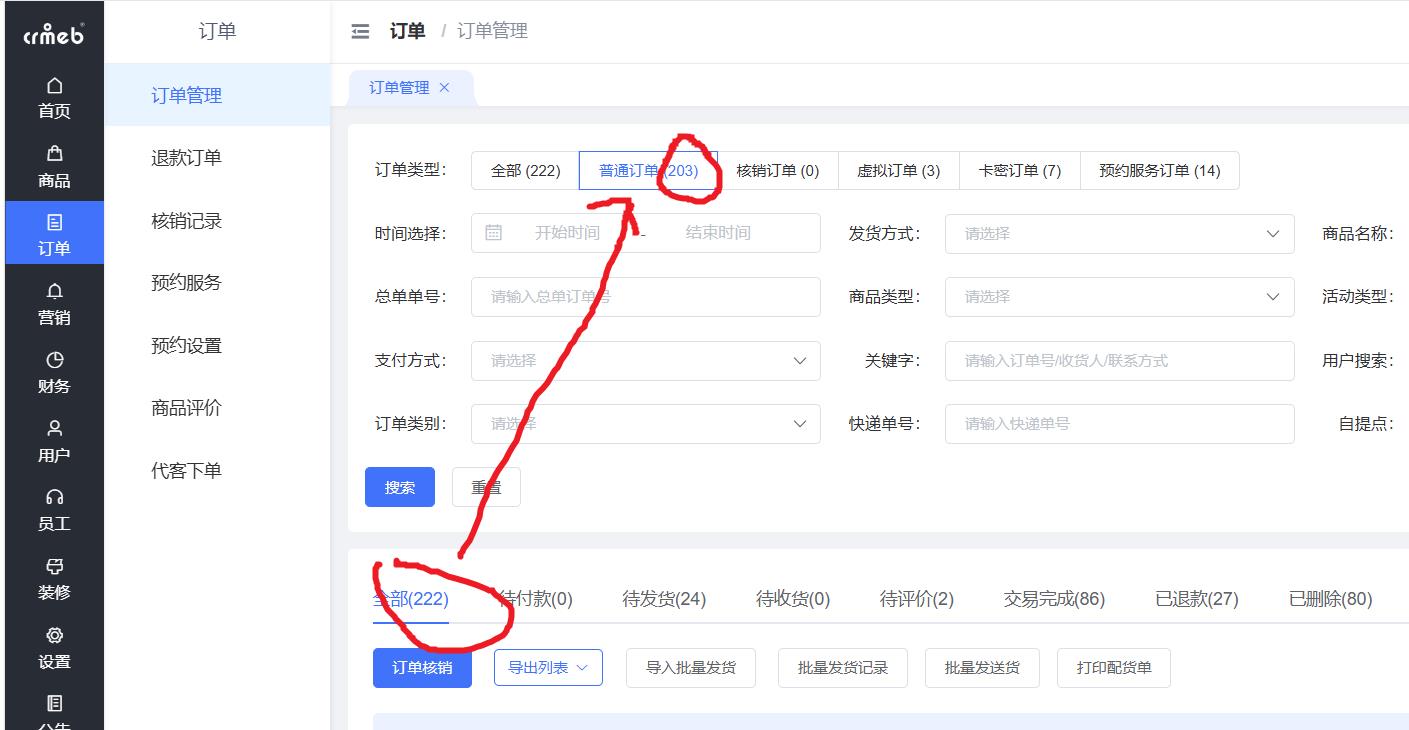
Task: Open the 支付方式 select dropdown
Action: (645, 361)
